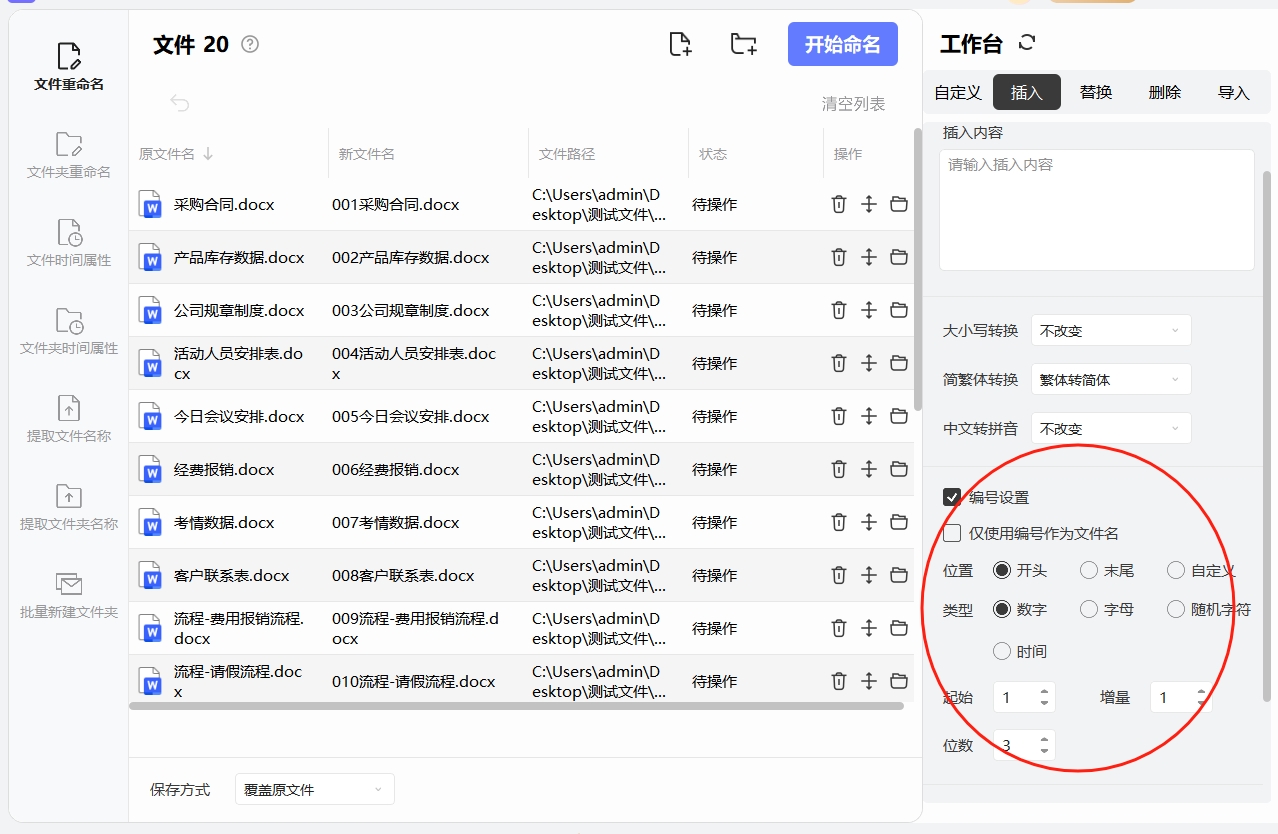Screen dimensions: 1278x834
Task: Delete the 采购合同.docx row with trash icon
Action: pos(839,204)
